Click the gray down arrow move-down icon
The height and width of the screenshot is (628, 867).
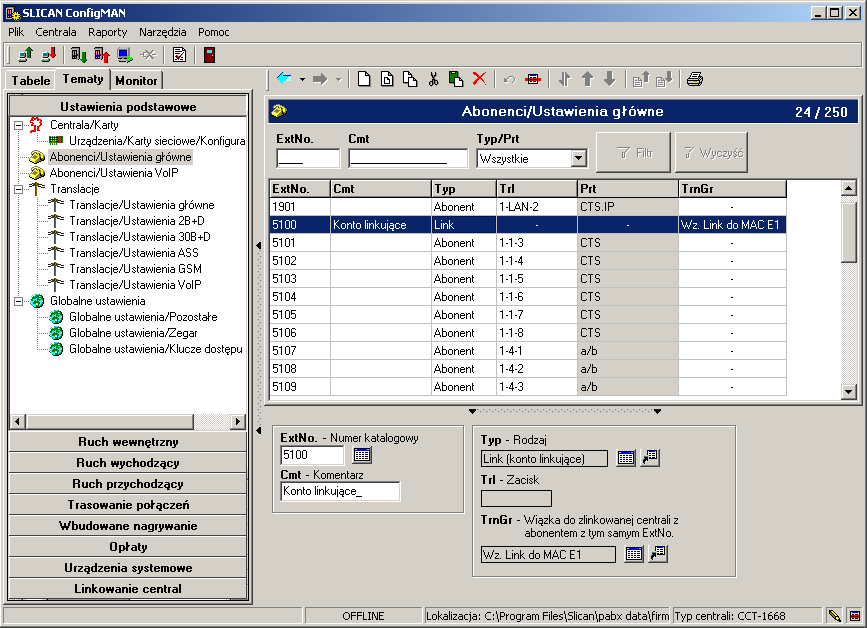point(609,79)
